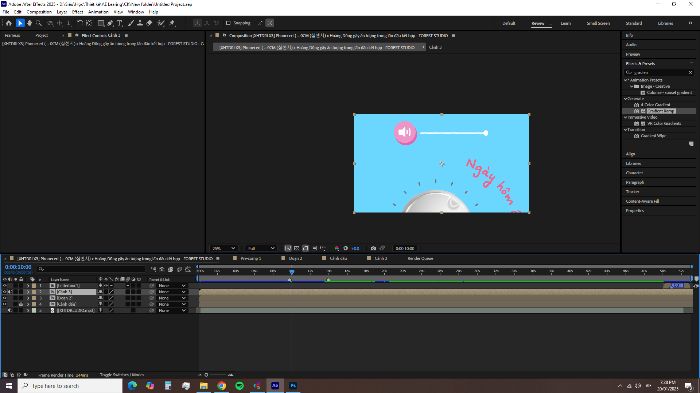
Task: Open the Content-Aware Fill panel
Action: tap(642, 201)
